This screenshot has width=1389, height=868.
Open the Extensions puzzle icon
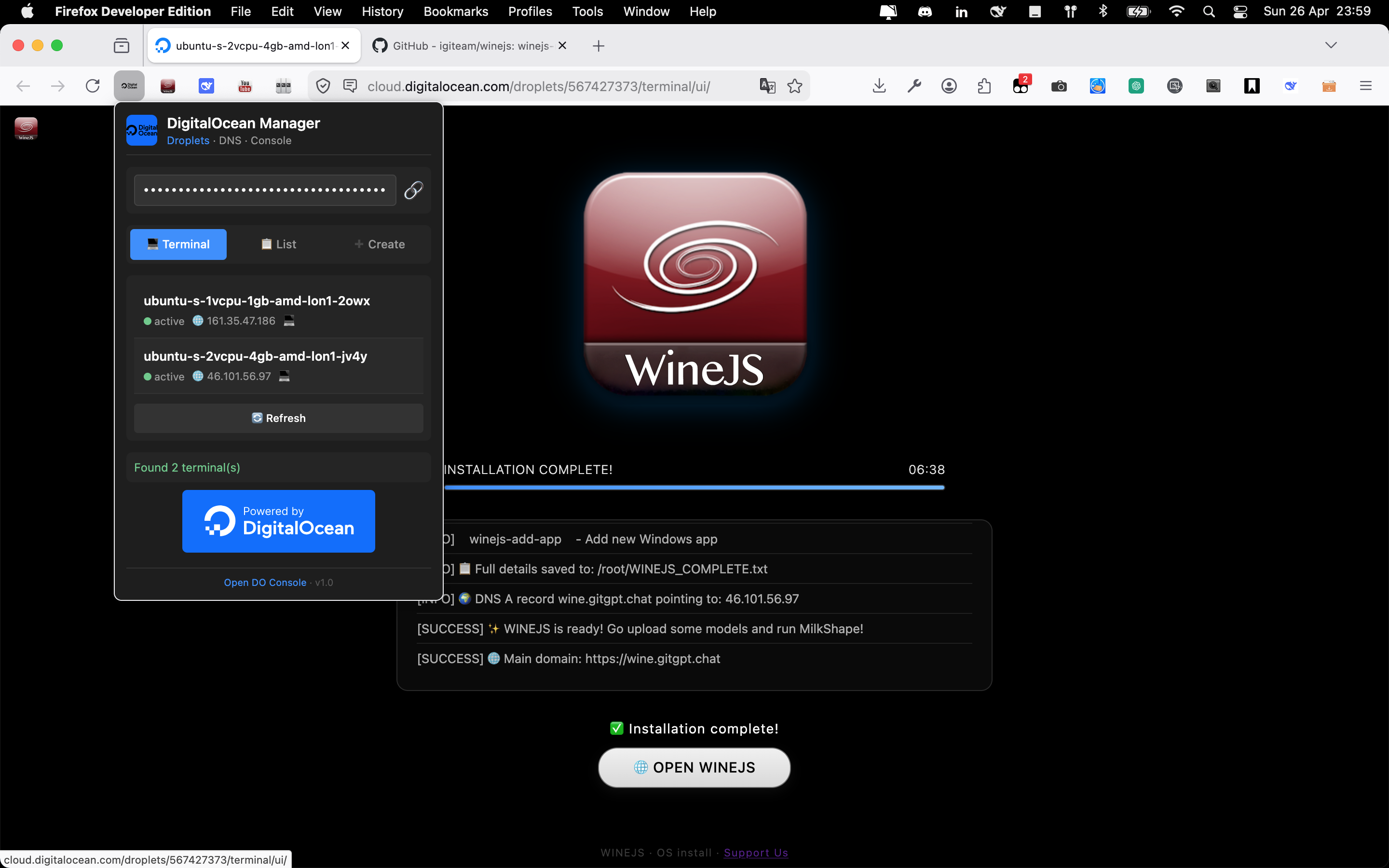(x=984, y=86)
